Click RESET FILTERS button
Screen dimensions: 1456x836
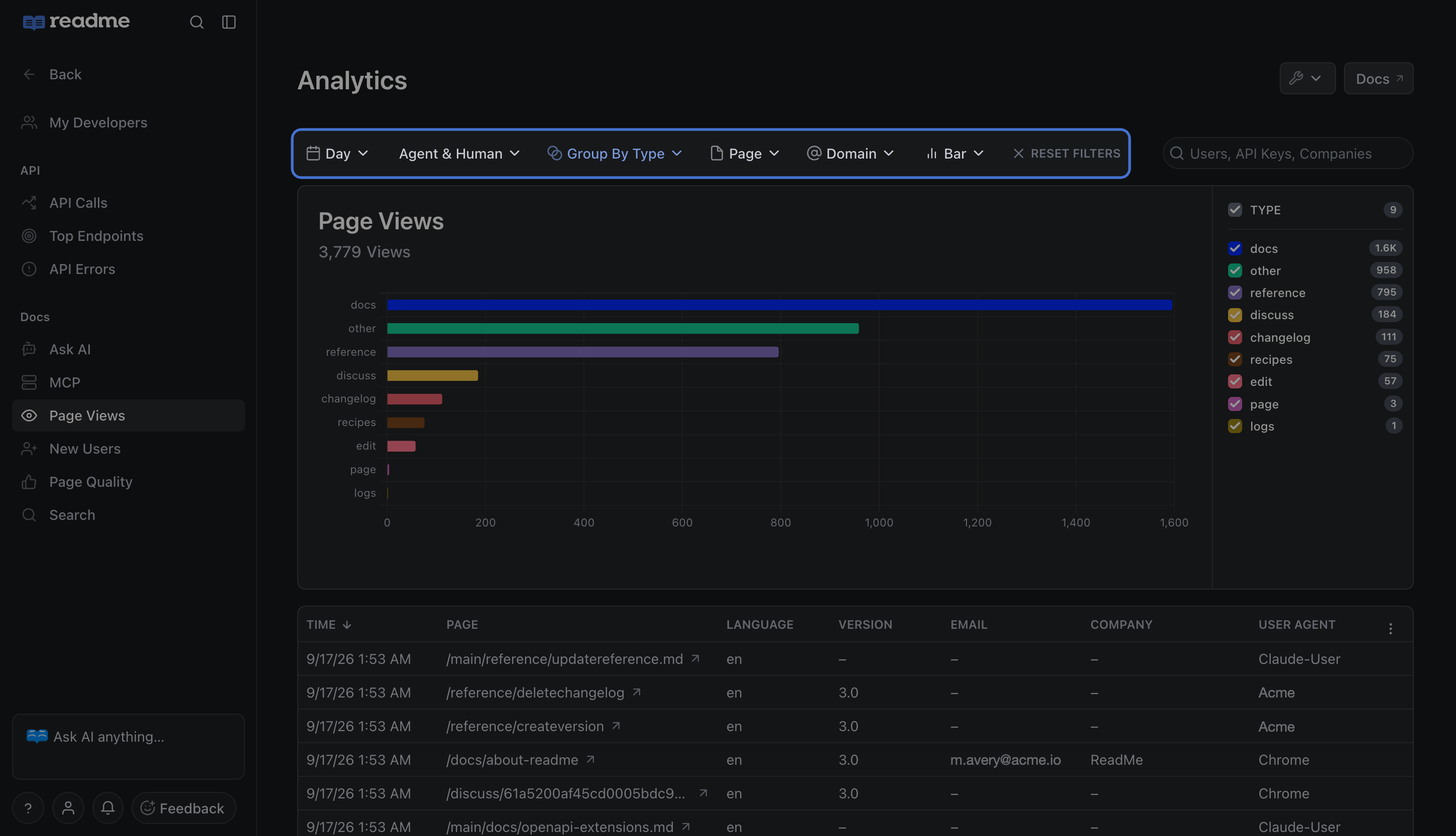click(1066, 154)
